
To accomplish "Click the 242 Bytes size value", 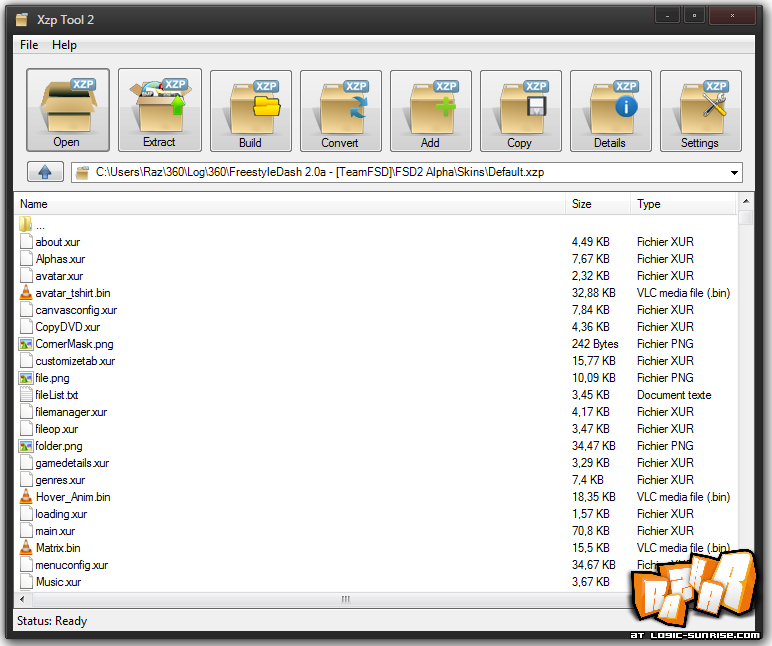I will pos(595,344).
